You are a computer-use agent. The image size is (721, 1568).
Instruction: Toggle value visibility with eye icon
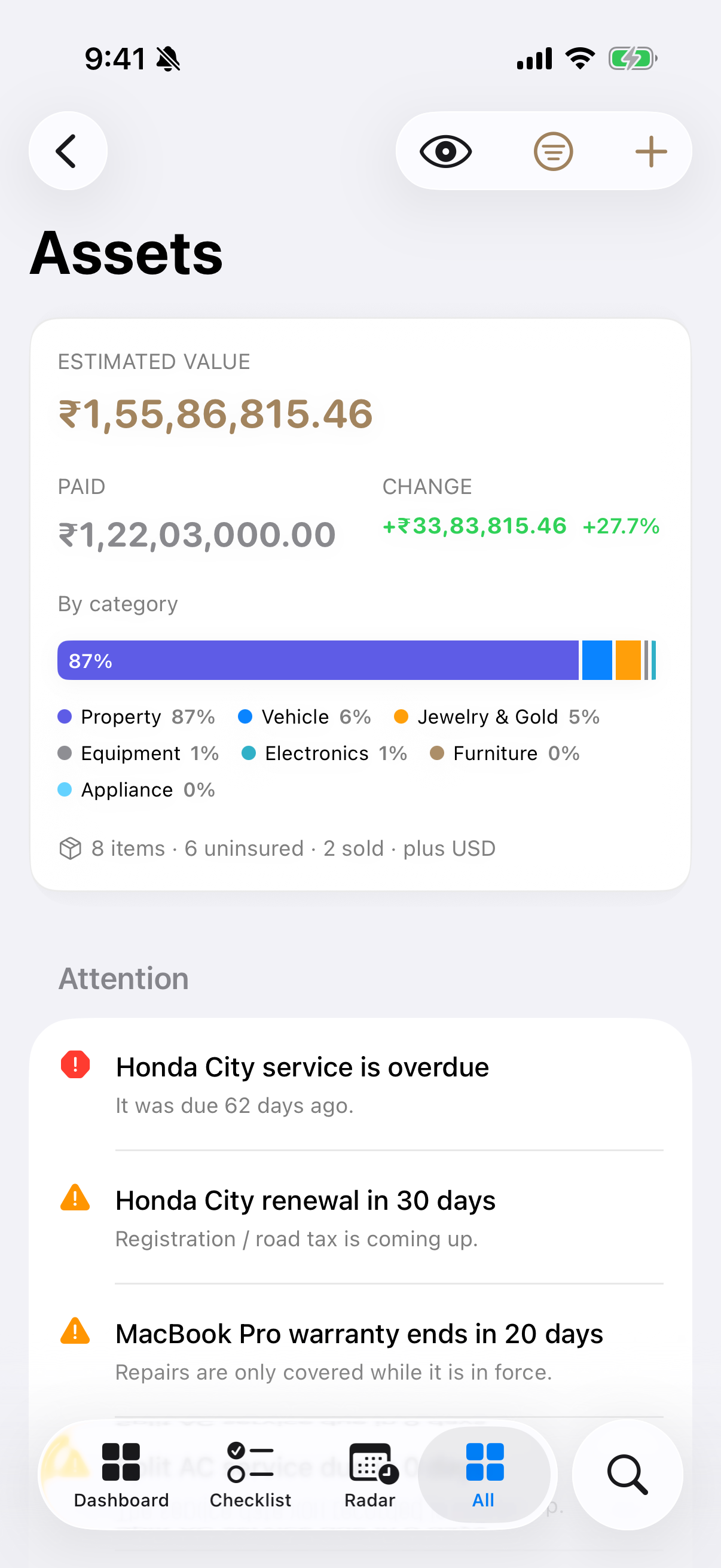445,151
